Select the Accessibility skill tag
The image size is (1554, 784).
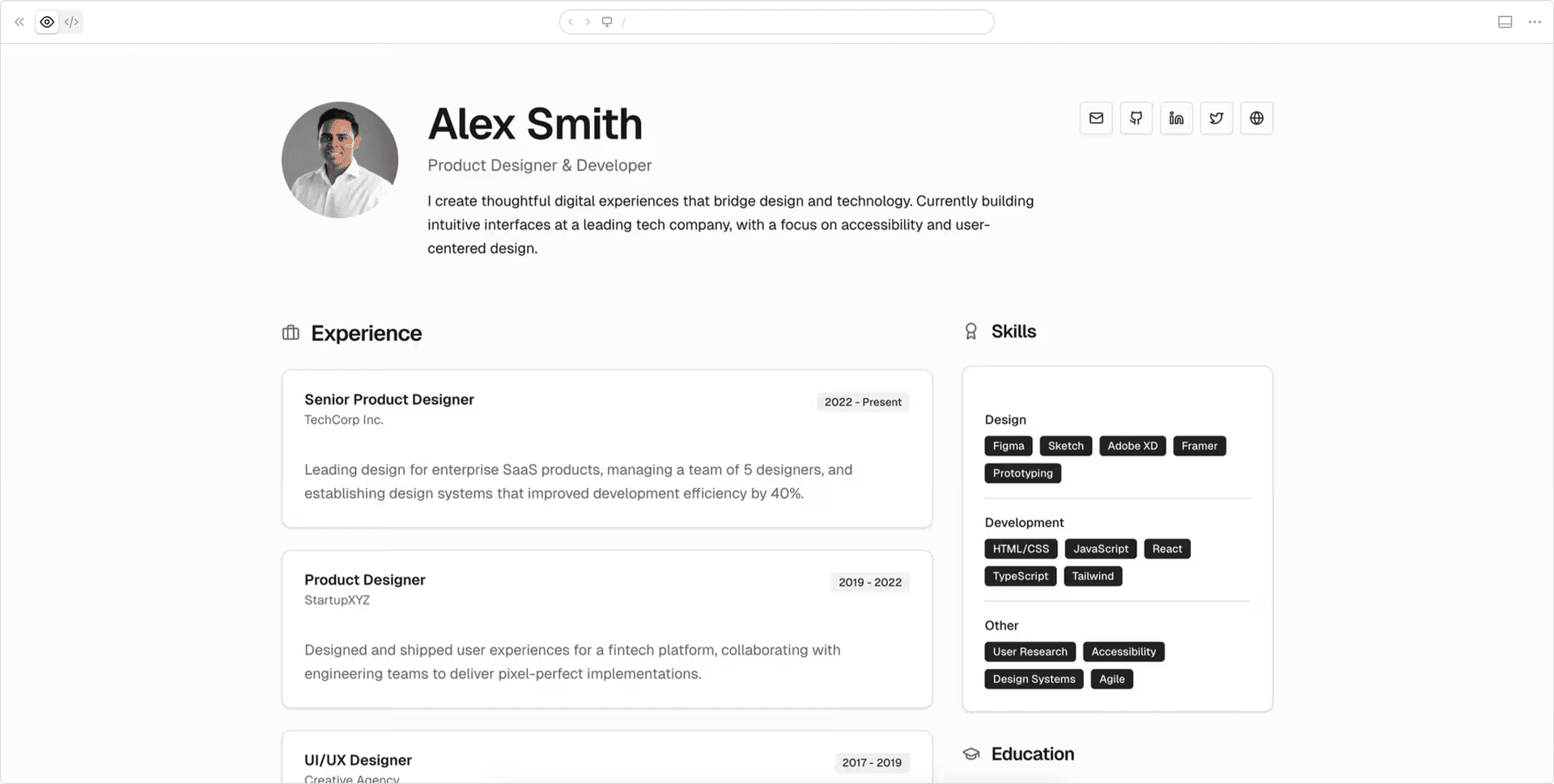[1123, 651]
